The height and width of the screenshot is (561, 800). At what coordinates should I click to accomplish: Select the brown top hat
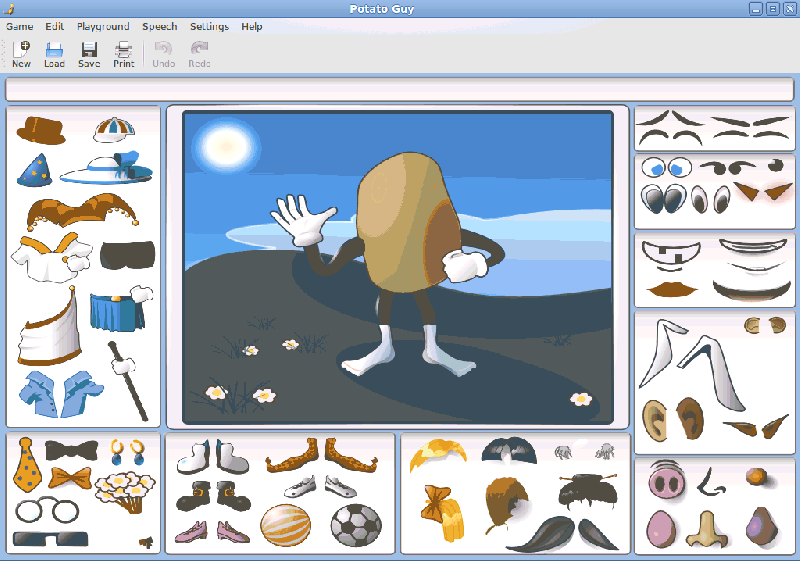coord(40,129)
